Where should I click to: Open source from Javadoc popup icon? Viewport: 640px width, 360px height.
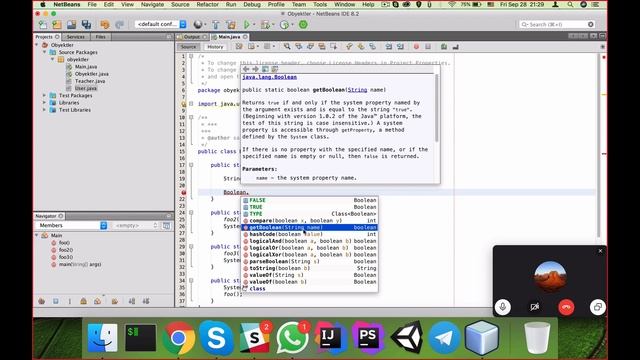[275, 69]
